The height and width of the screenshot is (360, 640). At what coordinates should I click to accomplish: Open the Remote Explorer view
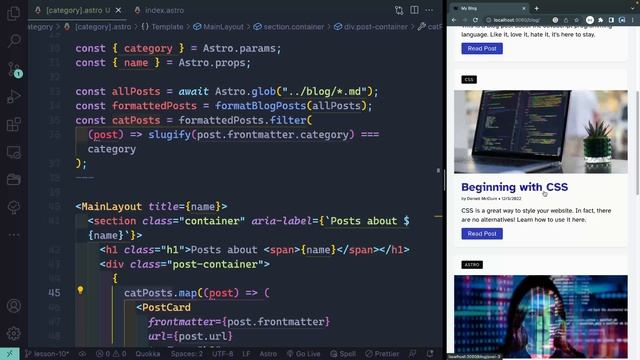(14, 152)
